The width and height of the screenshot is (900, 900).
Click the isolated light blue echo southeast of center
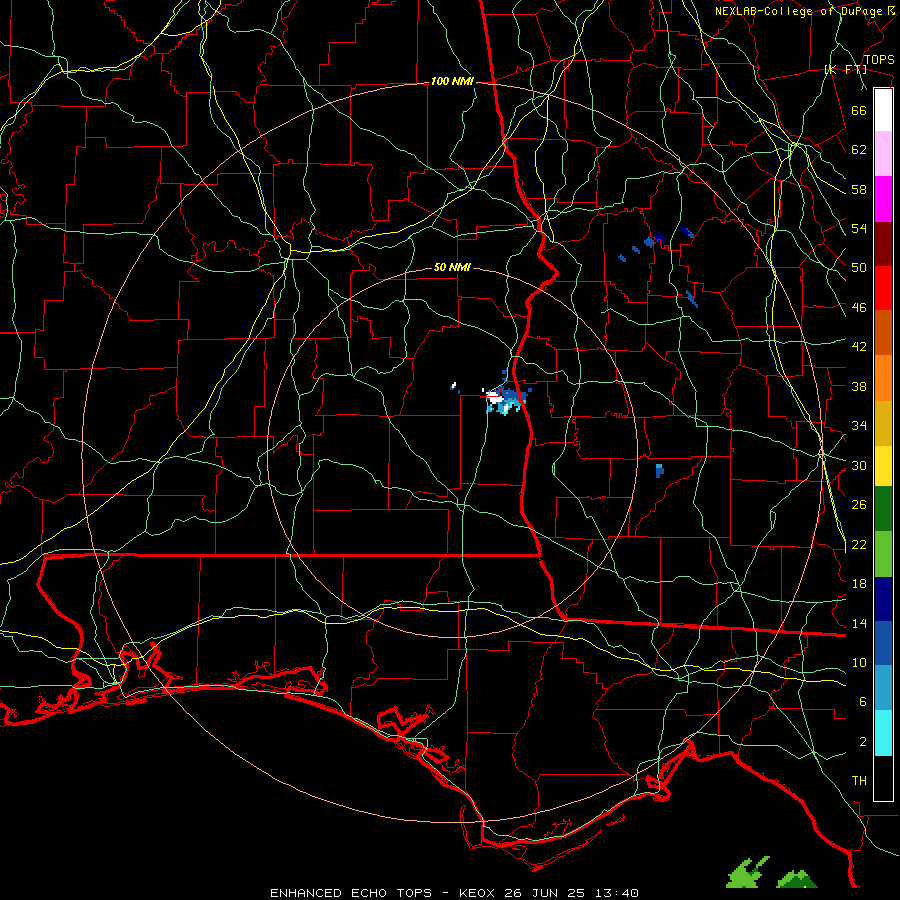[660, 471]
